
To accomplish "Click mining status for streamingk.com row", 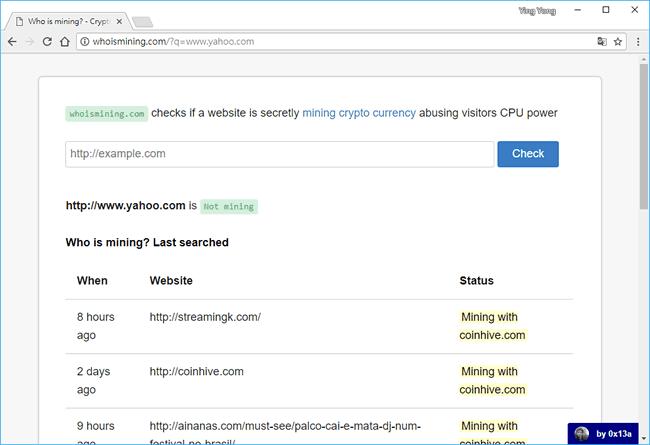I will pyautogui.click(x=492, y=326).
